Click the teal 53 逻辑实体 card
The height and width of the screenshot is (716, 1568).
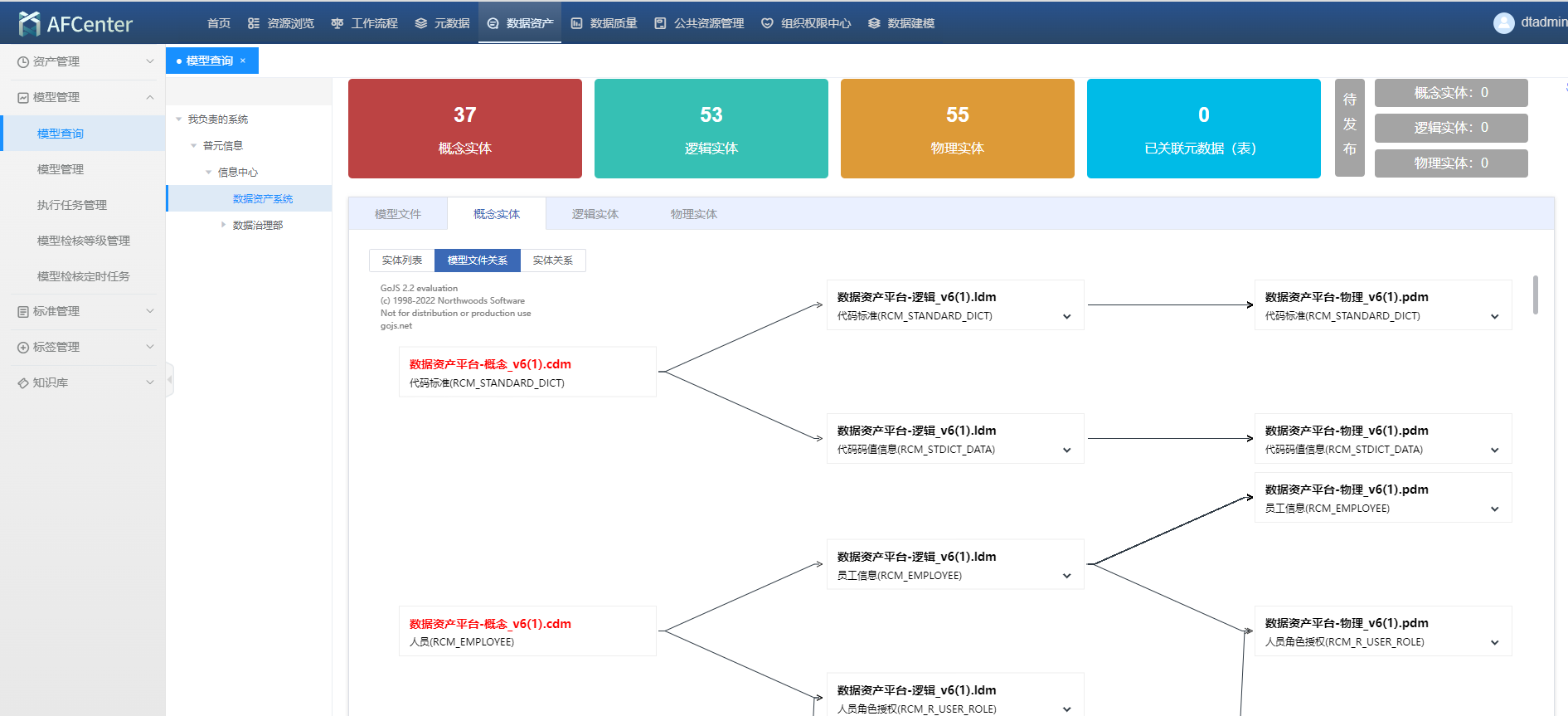click(x=711, y=129)
